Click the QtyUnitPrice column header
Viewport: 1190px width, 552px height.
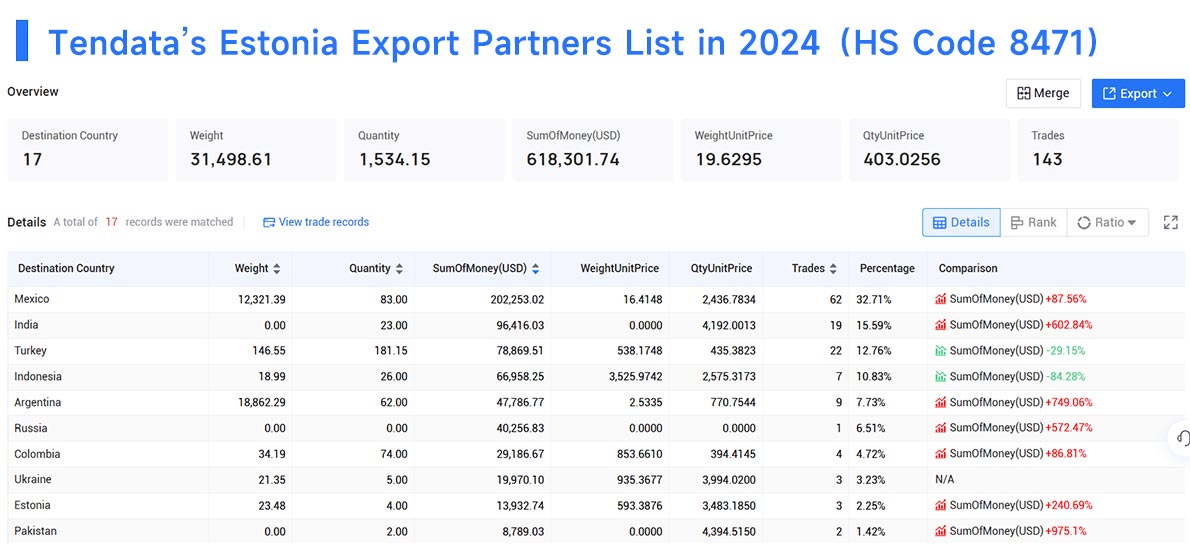(x=721, y=269)
